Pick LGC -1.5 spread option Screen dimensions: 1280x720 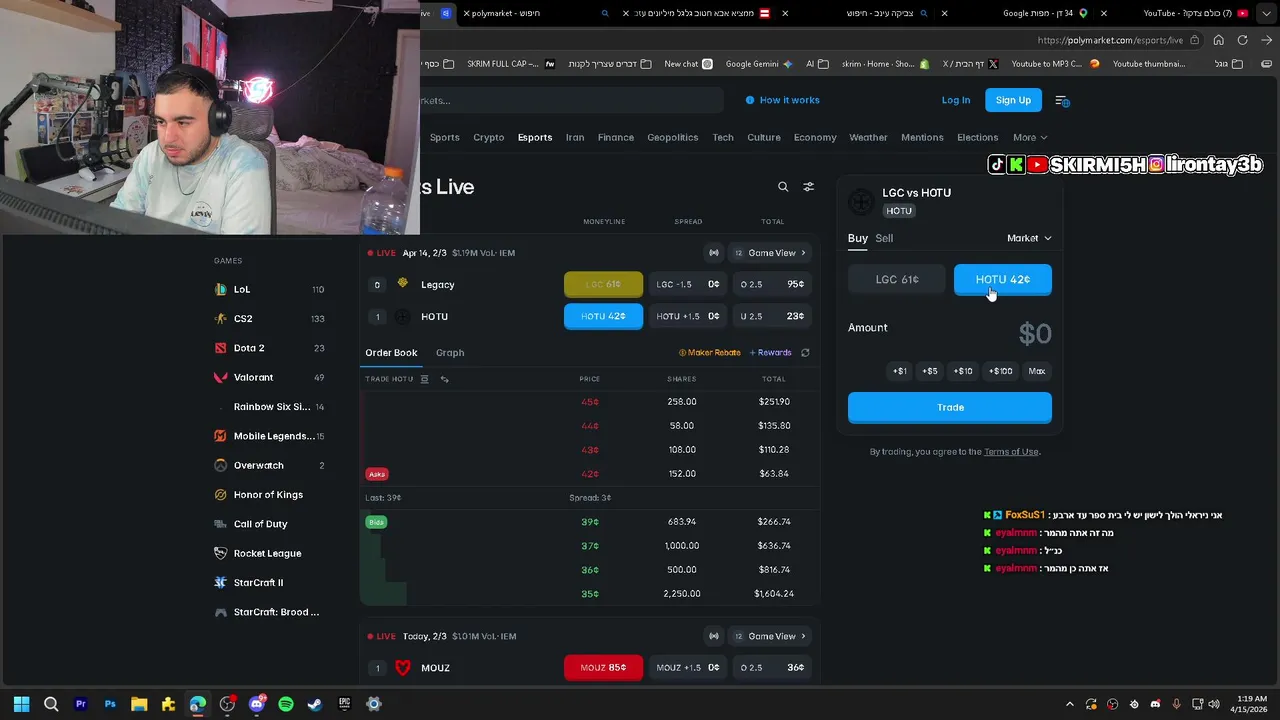688,284
